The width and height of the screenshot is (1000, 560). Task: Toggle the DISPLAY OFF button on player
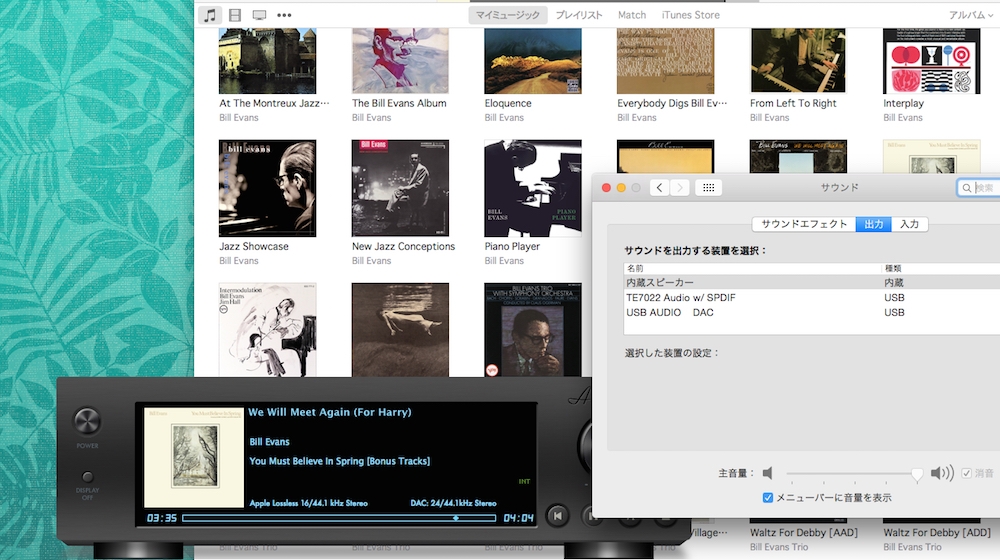click(x=87, y=476)
